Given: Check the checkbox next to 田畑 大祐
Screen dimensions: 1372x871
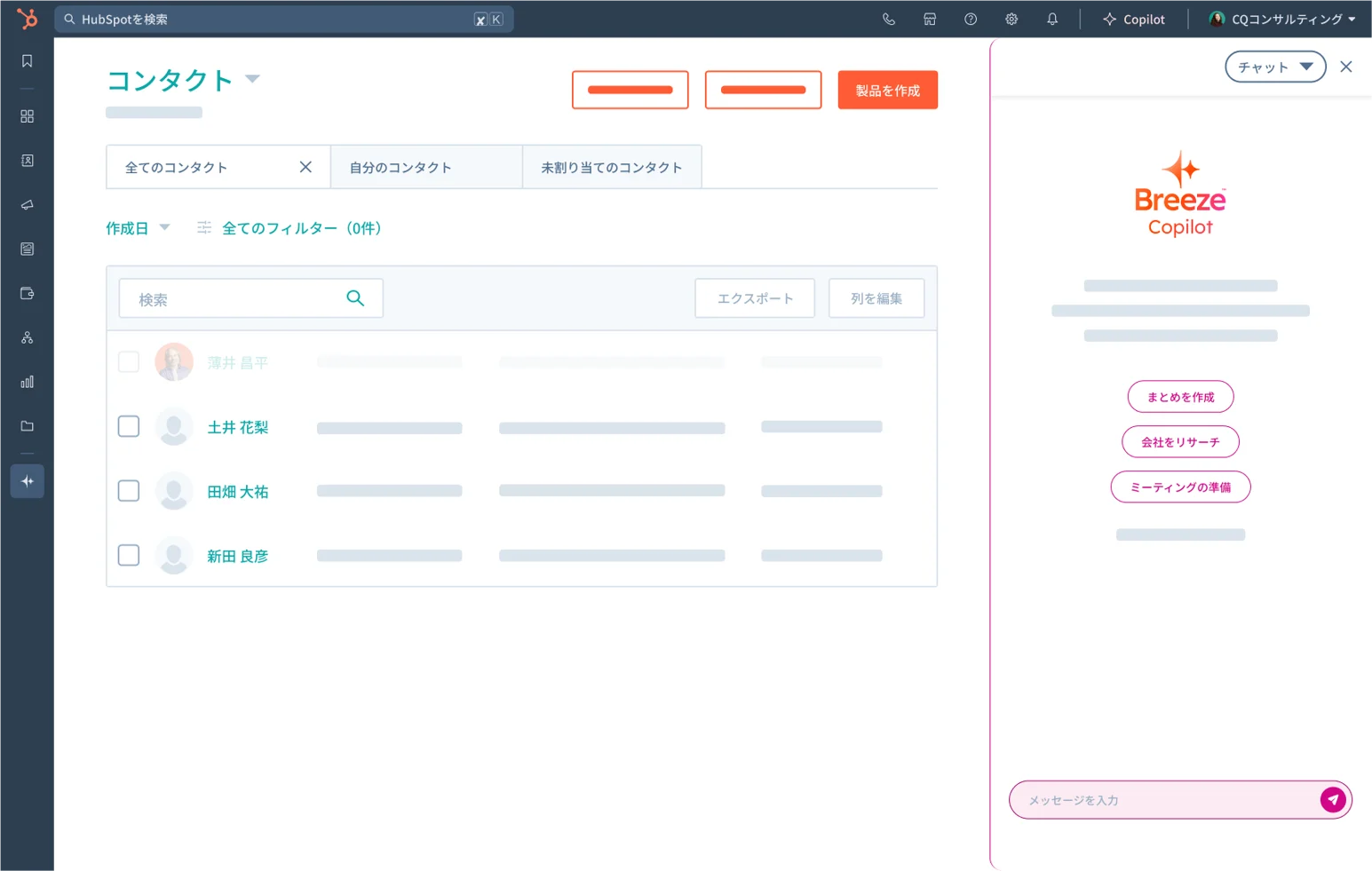Looking at the screenshot, I should (x=128, y=490).
